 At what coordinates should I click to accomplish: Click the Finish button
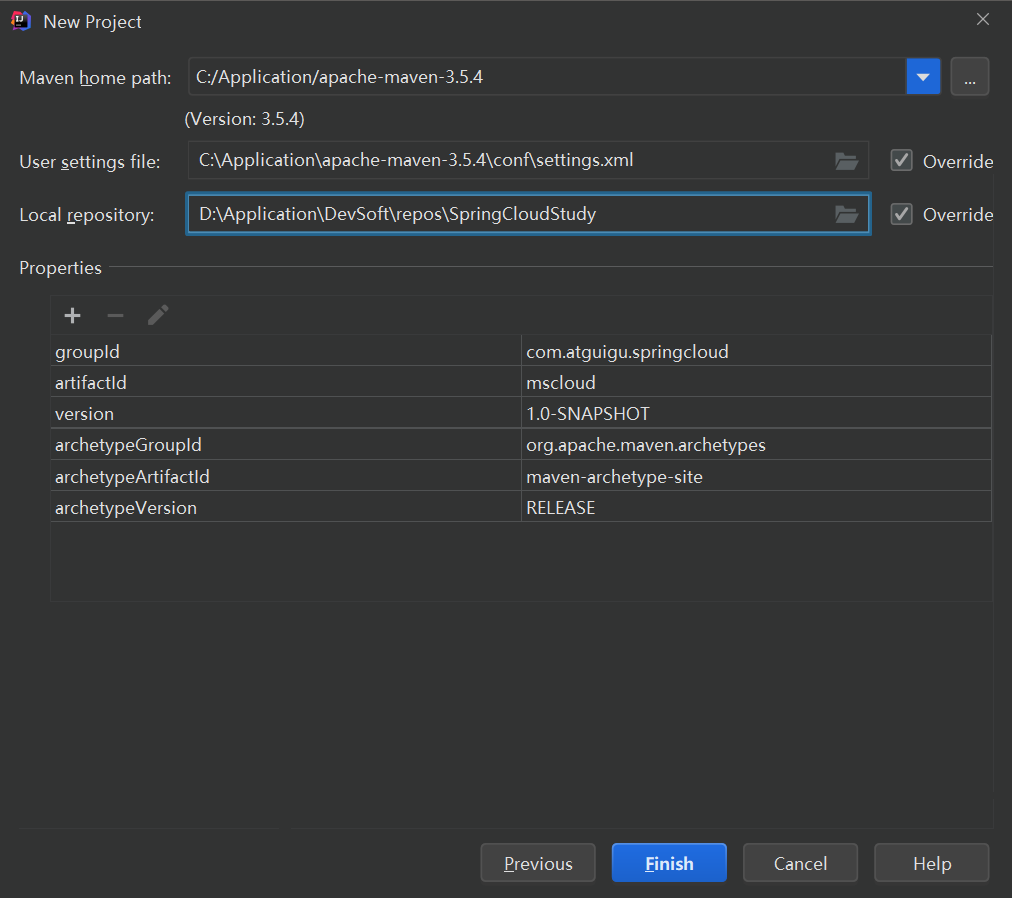pyautogui.click(x=669, y=863)
